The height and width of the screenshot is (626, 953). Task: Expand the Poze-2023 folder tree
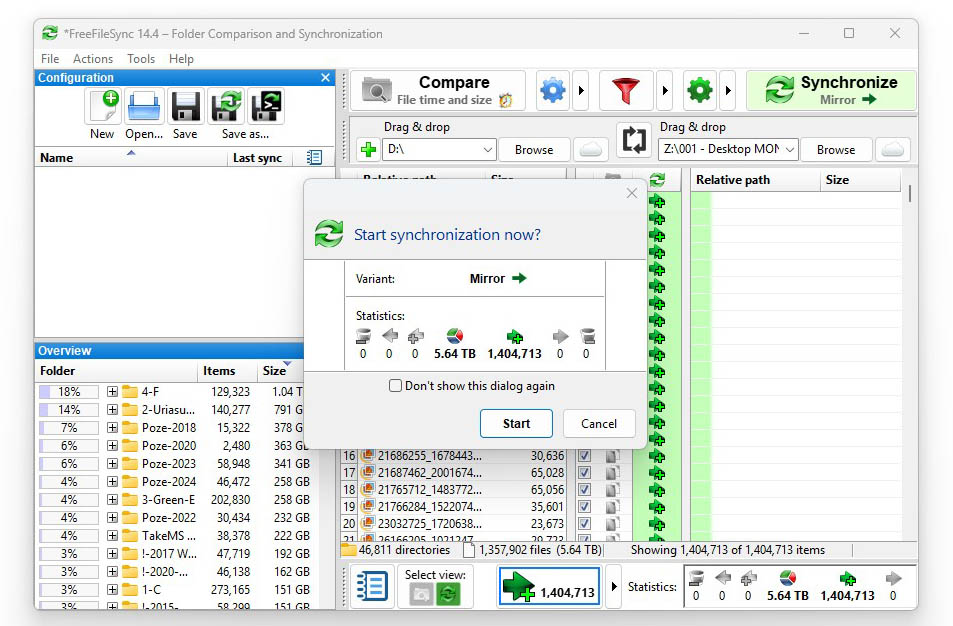[112, 464]
